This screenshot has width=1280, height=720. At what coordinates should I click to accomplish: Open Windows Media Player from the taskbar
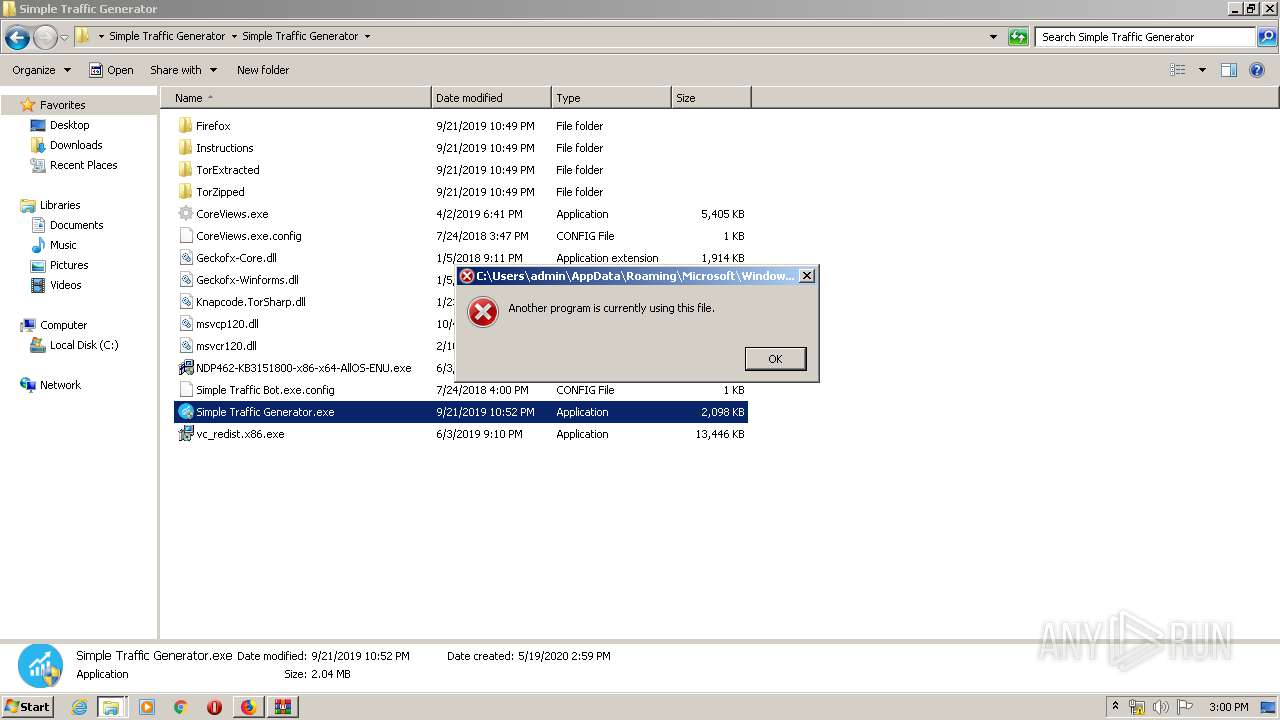pyautogui.click(x=147, y=707)
